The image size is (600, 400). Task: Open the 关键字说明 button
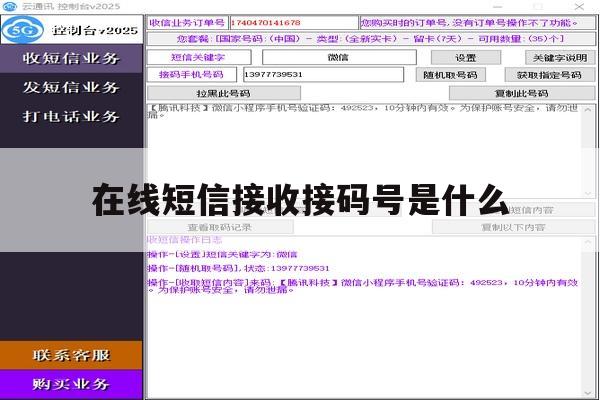coord(560,58)
